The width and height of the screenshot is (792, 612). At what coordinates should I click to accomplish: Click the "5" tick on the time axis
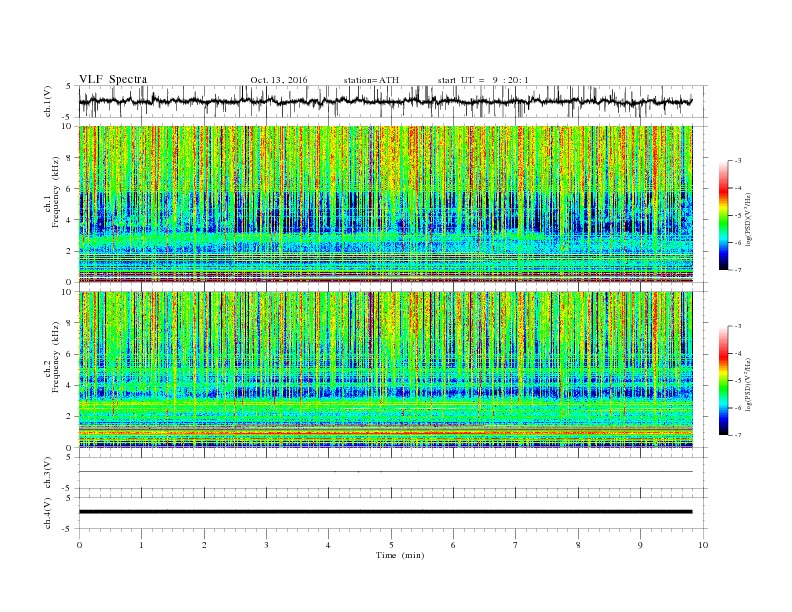(x=391, y=545)
